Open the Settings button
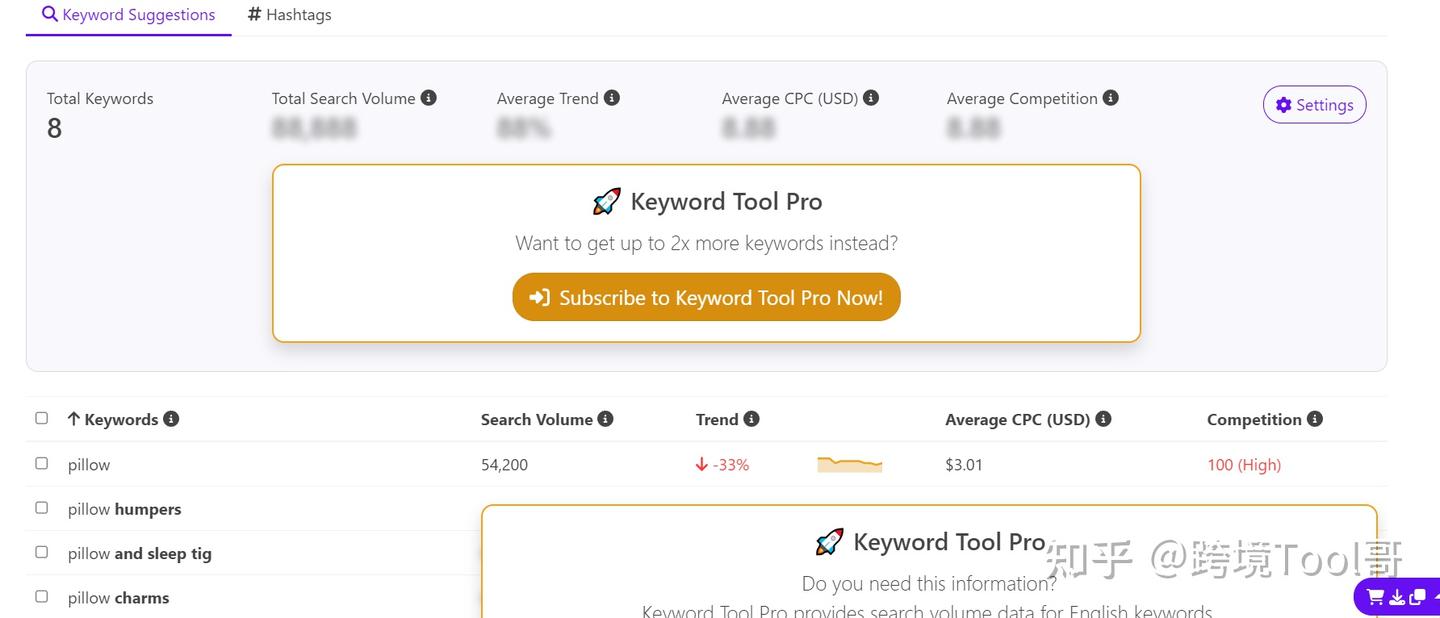Image resolution: width=1440 pixels, height=618 pixels. [1314, 105]
